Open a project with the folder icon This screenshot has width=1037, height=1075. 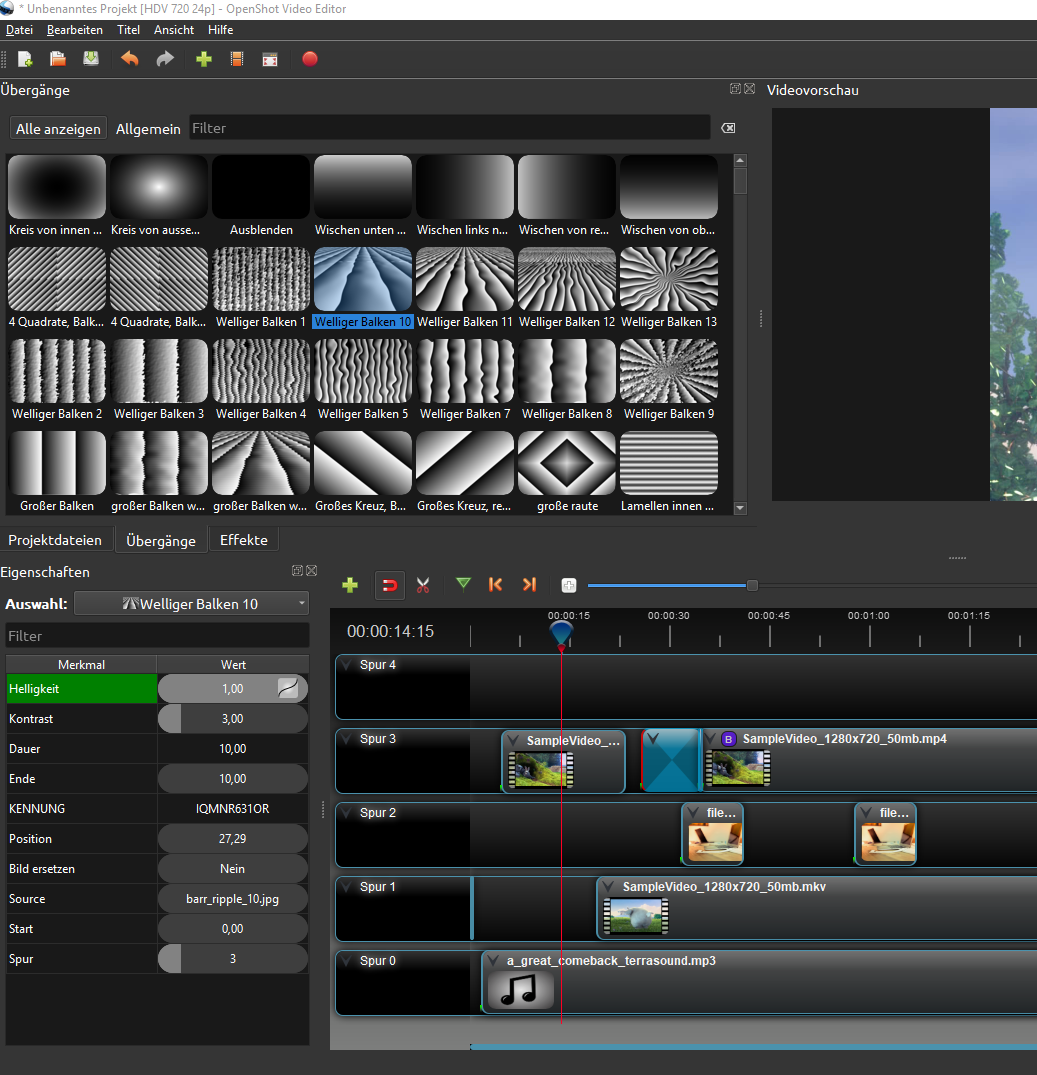point(58,59)
